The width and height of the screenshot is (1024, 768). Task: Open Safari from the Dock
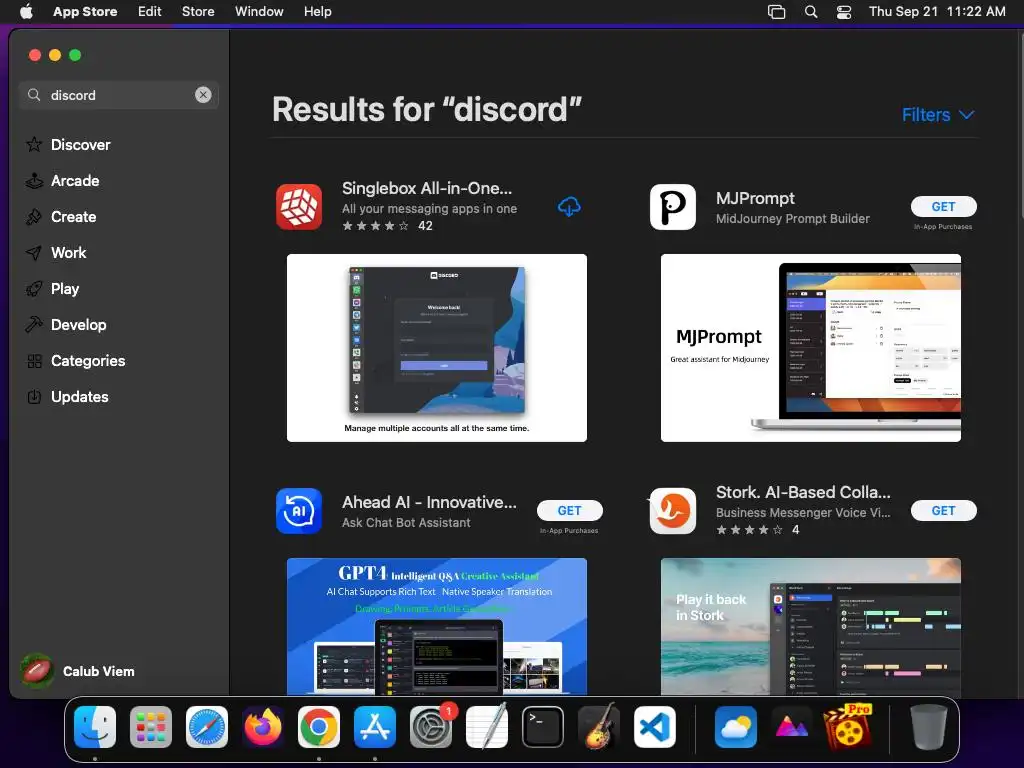click(207, 727)
